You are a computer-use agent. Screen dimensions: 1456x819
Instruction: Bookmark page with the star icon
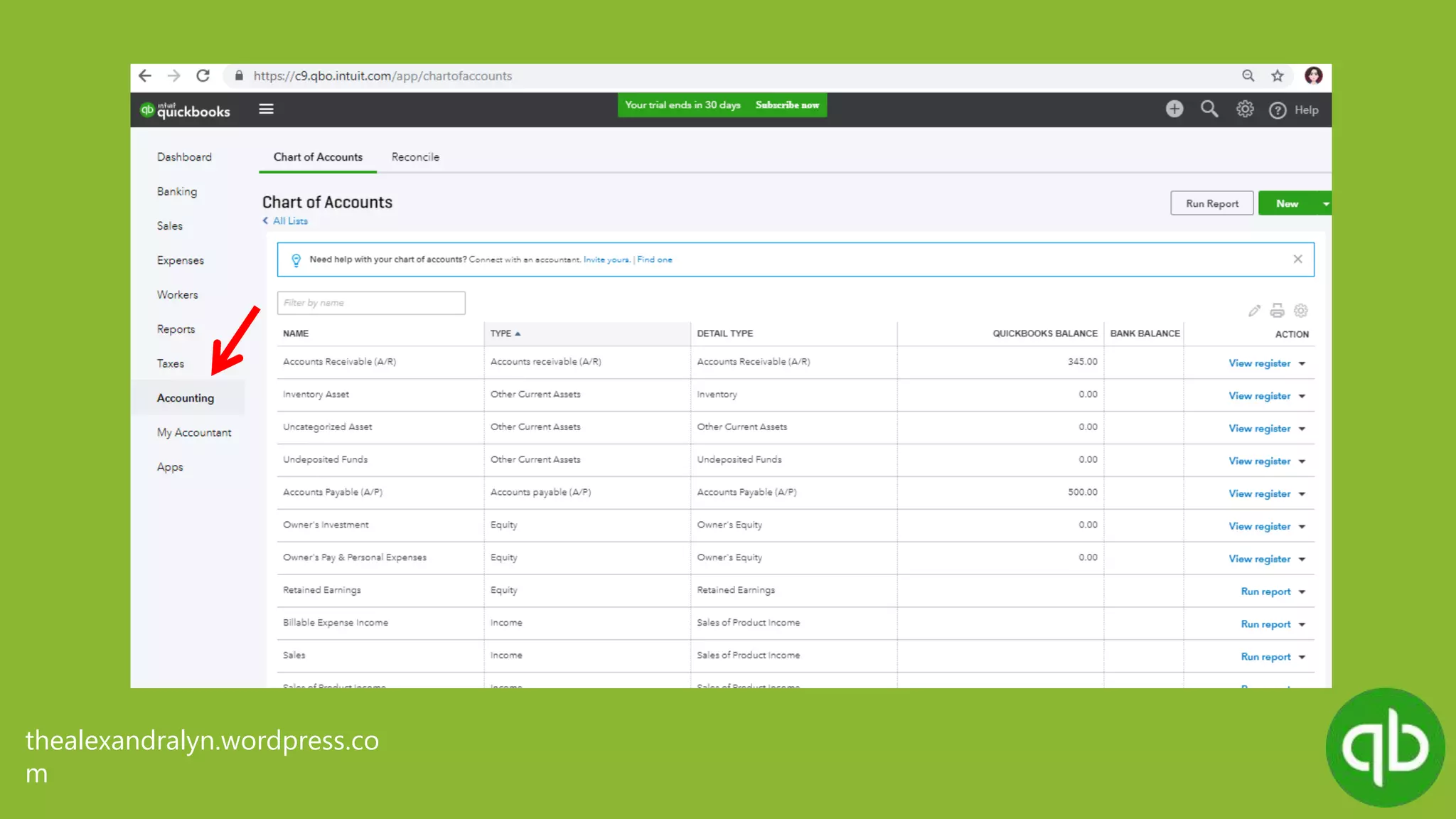coord(1278,76)
